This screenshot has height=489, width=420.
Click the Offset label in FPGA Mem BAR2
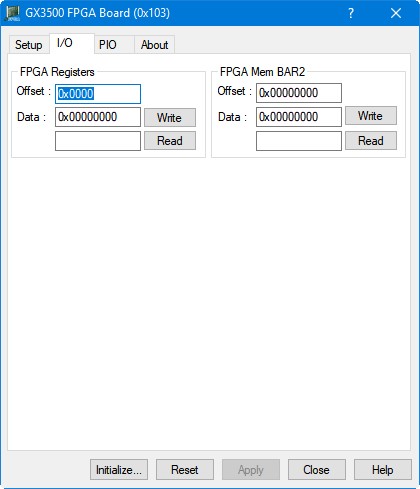click(x=234, y=91)
